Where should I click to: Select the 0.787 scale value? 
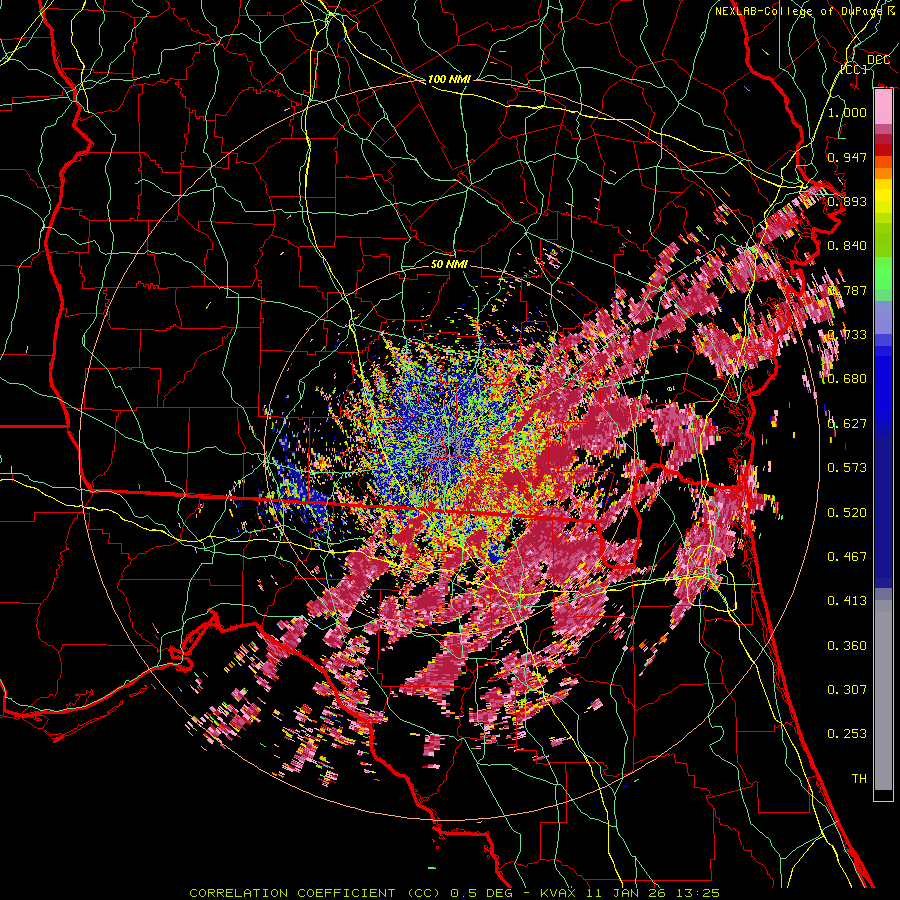pos(847,290)
